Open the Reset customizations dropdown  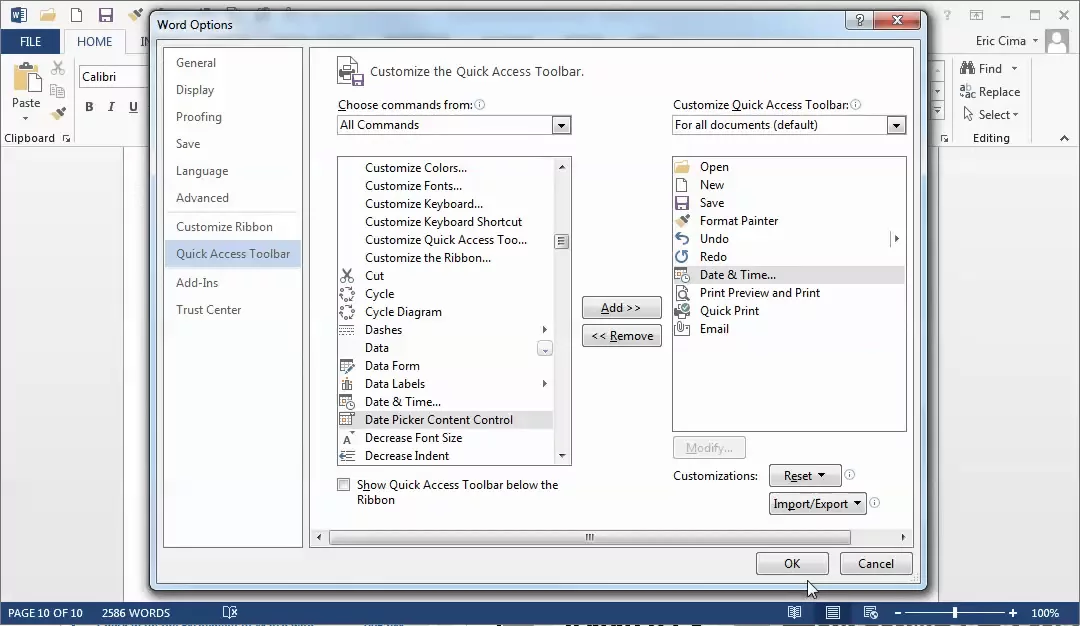tap(805, 476)
